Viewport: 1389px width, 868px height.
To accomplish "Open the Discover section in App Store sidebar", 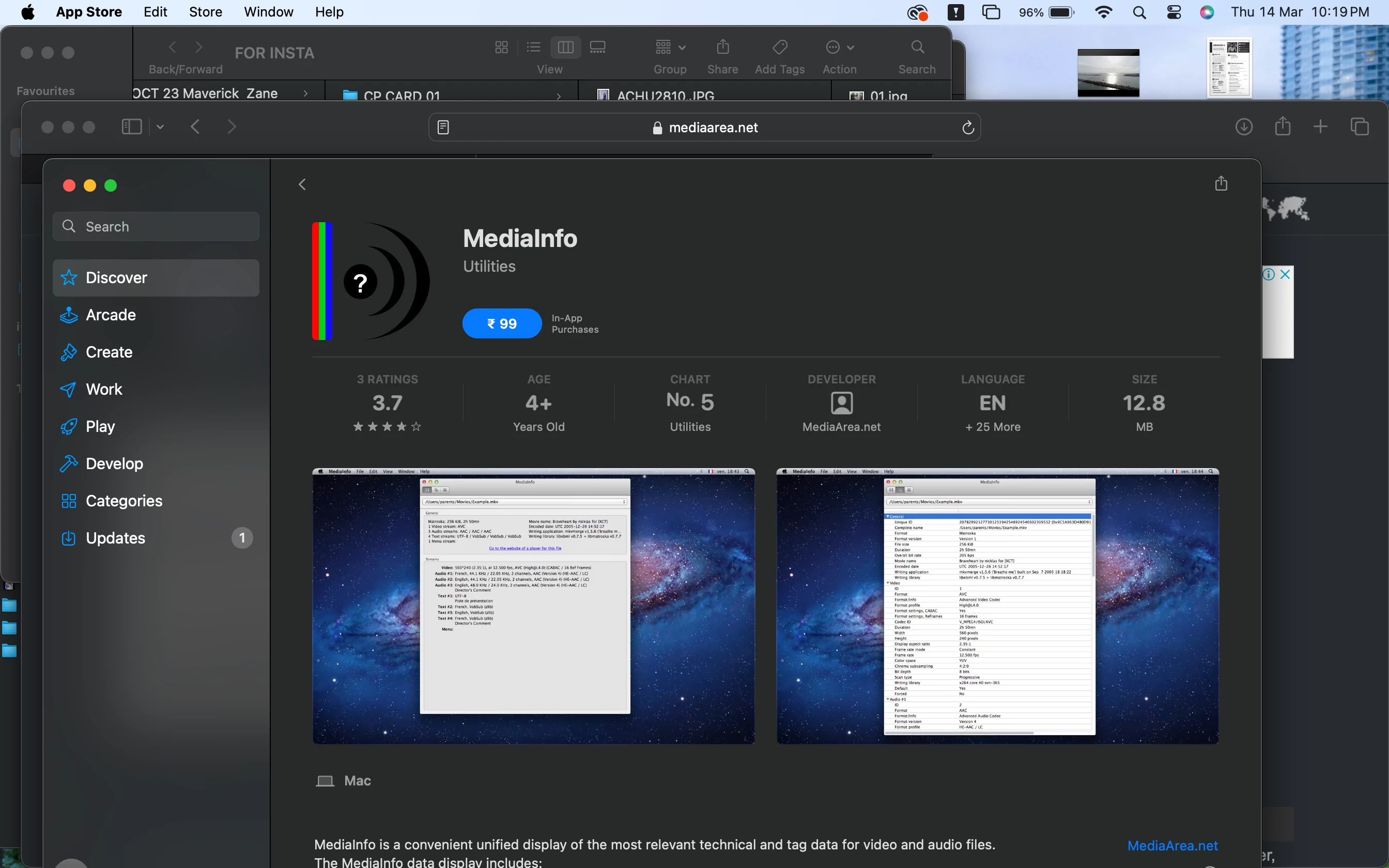I will click(156, 278).
